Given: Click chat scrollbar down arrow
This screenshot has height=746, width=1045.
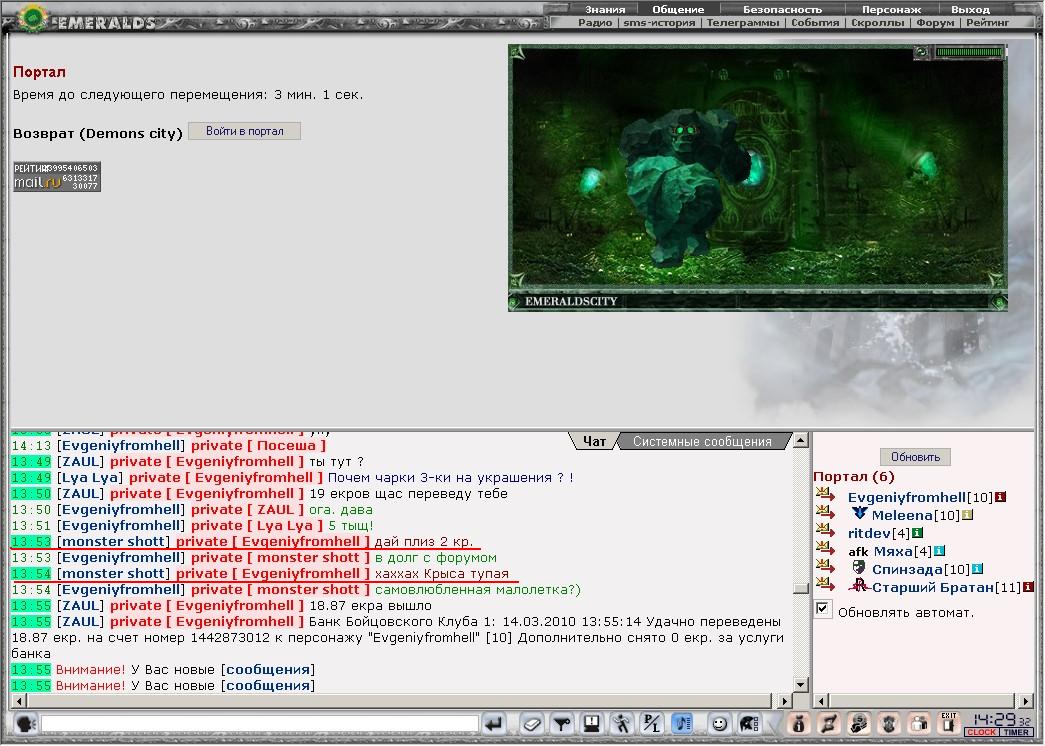Looking at the screenshot, I should [801, 685].
